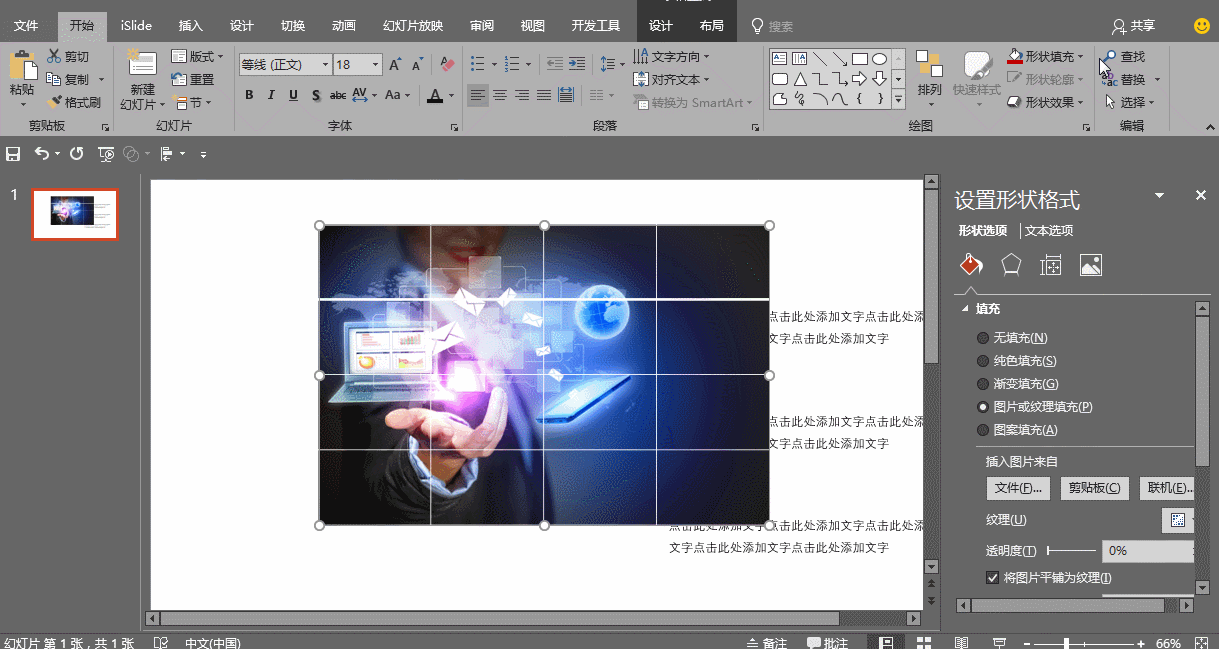1219x649 pixels.
Task: Apply text shadow with the S icon
Action: coord(315,95)
